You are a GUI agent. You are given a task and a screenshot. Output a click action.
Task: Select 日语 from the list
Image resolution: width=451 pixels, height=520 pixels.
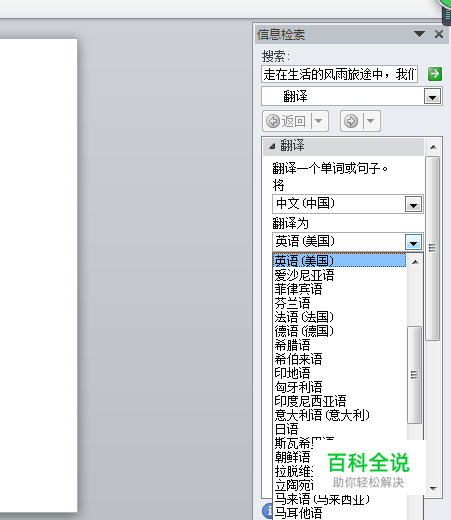point(339,429)
